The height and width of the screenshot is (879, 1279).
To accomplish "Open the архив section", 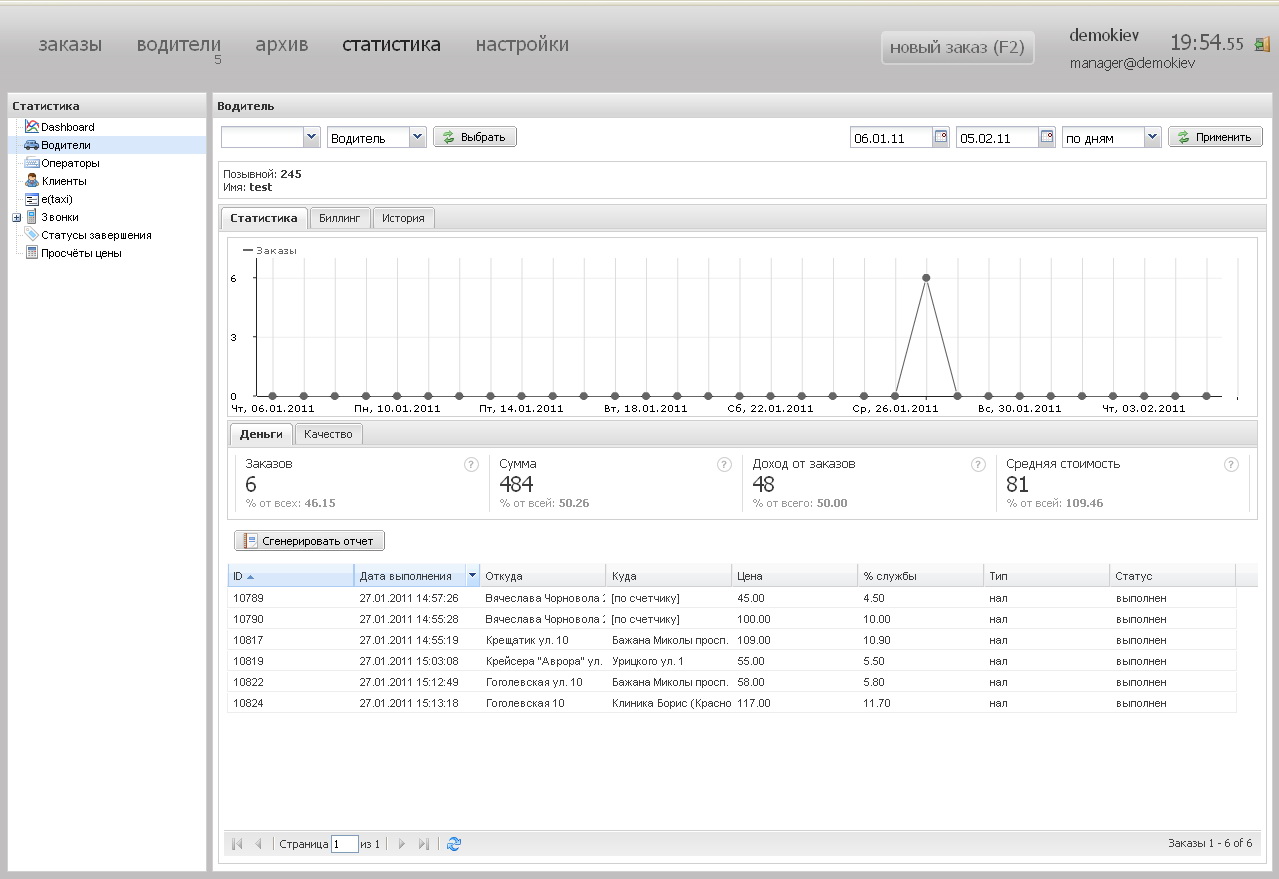I will click(x=282, y=45).
